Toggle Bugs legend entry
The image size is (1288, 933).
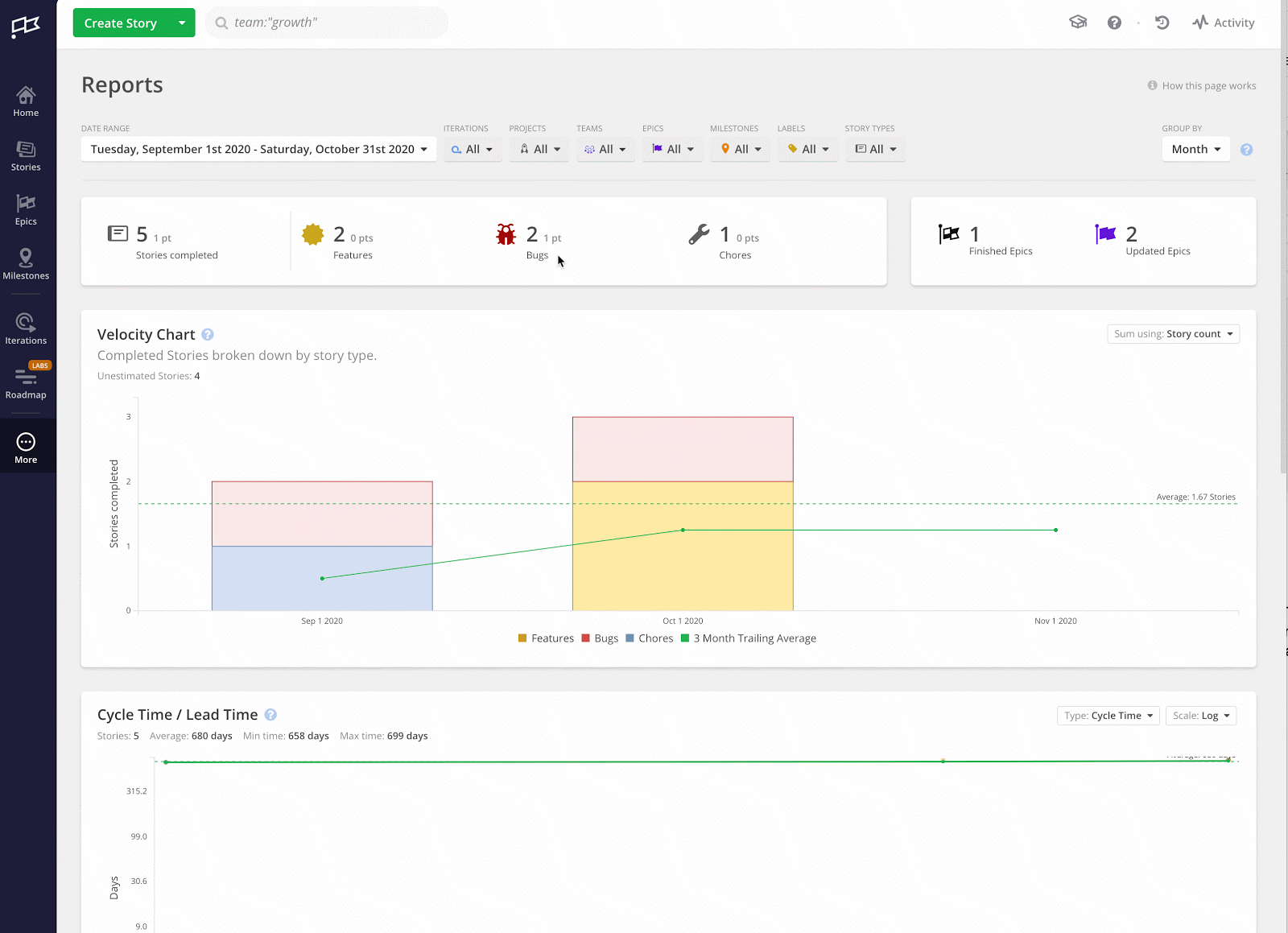click(600, 638)
